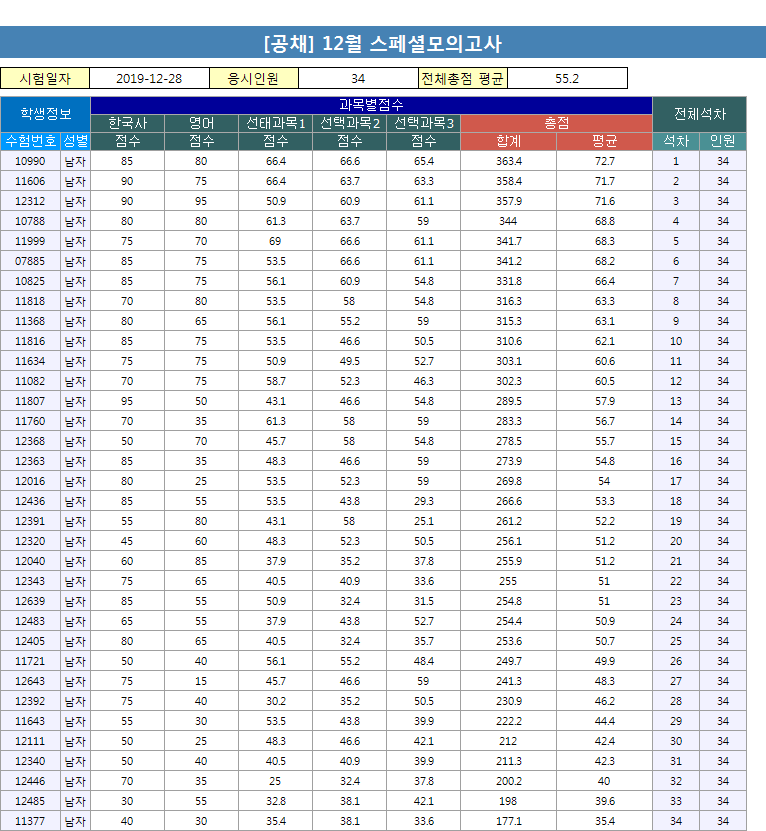The height and width of the screenshot is (831, 766).
Task: Click total score '177.1'
Action: point(508,821)
